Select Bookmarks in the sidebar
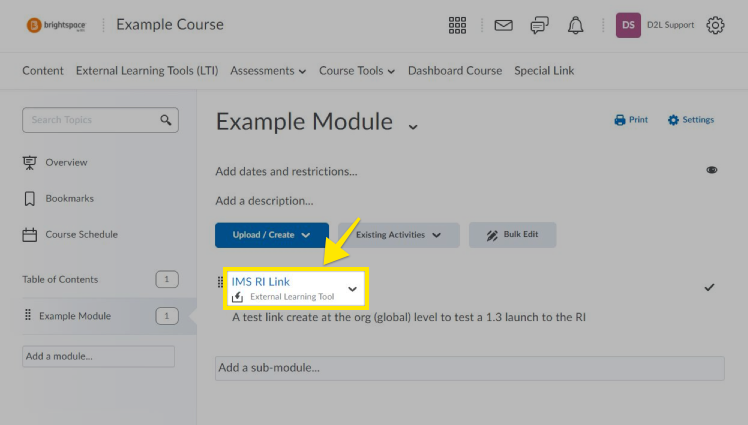 [70, 198]
